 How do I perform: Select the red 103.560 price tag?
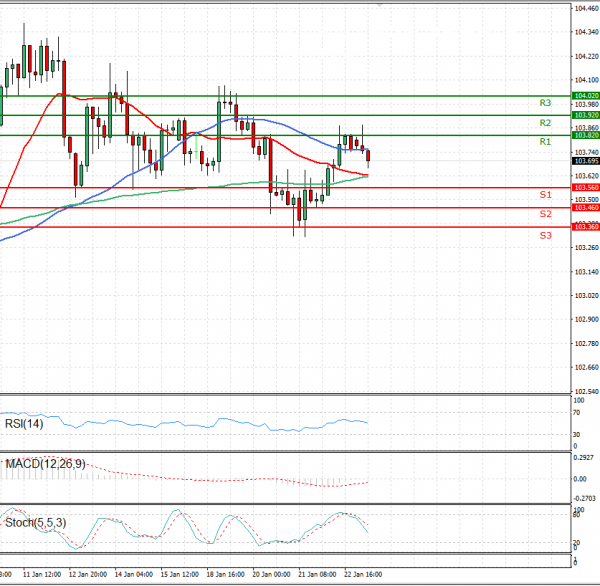586,188
